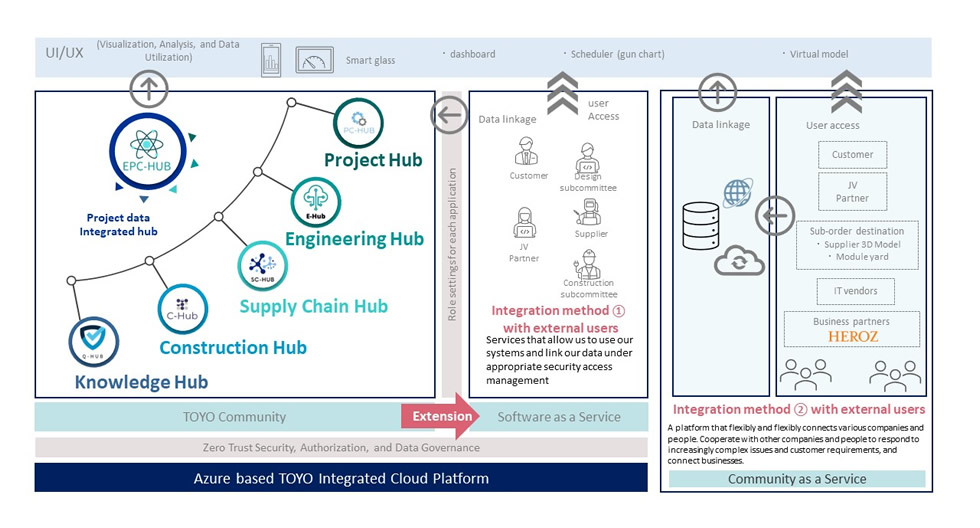Screen dimensions: 980x528
Task: Click the E-Hub Engineering icon
Action: [314, 203]
